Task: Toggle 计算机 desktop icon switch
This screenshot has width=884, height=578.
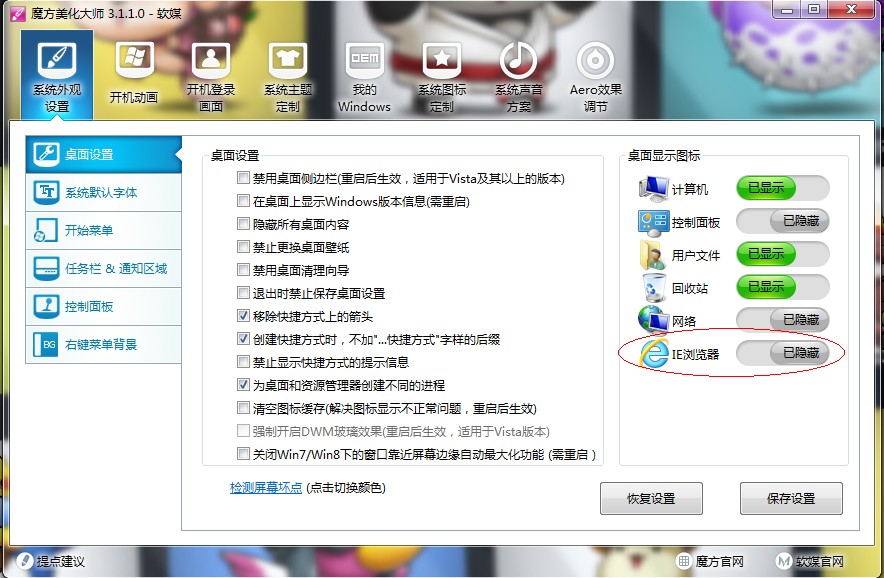Action: 783,188
